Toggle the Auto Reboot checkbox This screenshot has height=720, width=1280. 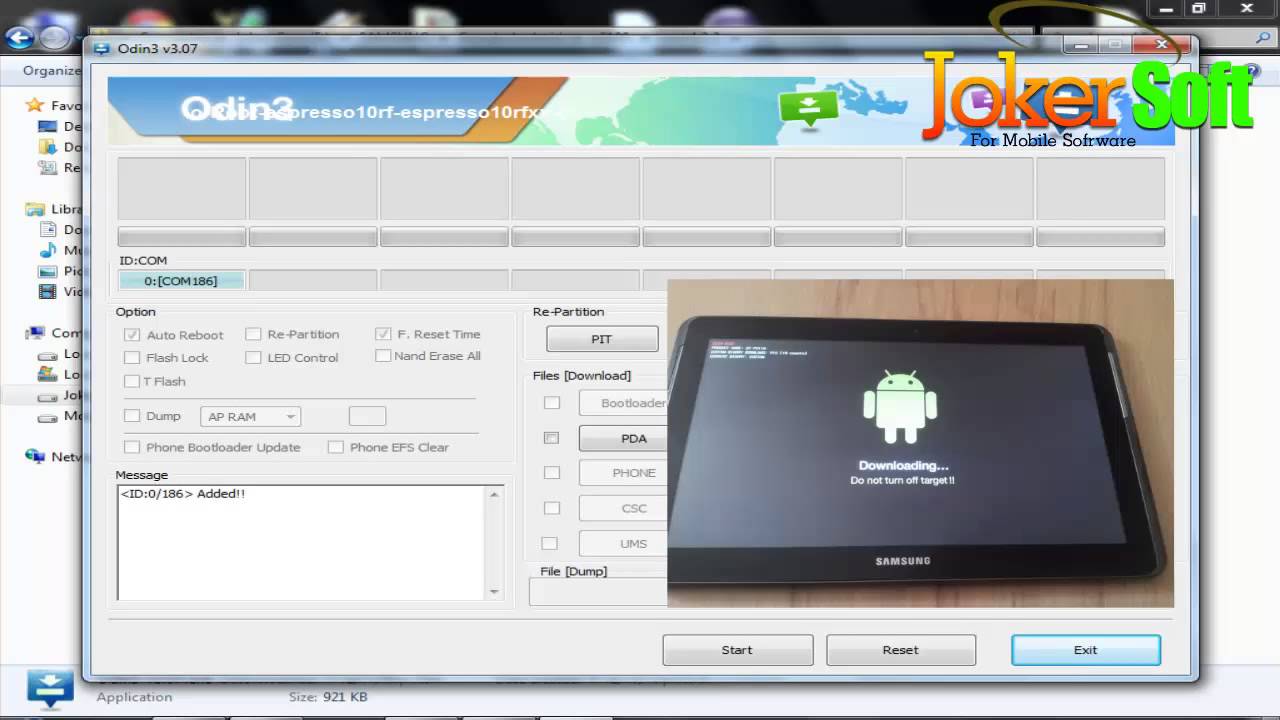[x=132, y=335]
